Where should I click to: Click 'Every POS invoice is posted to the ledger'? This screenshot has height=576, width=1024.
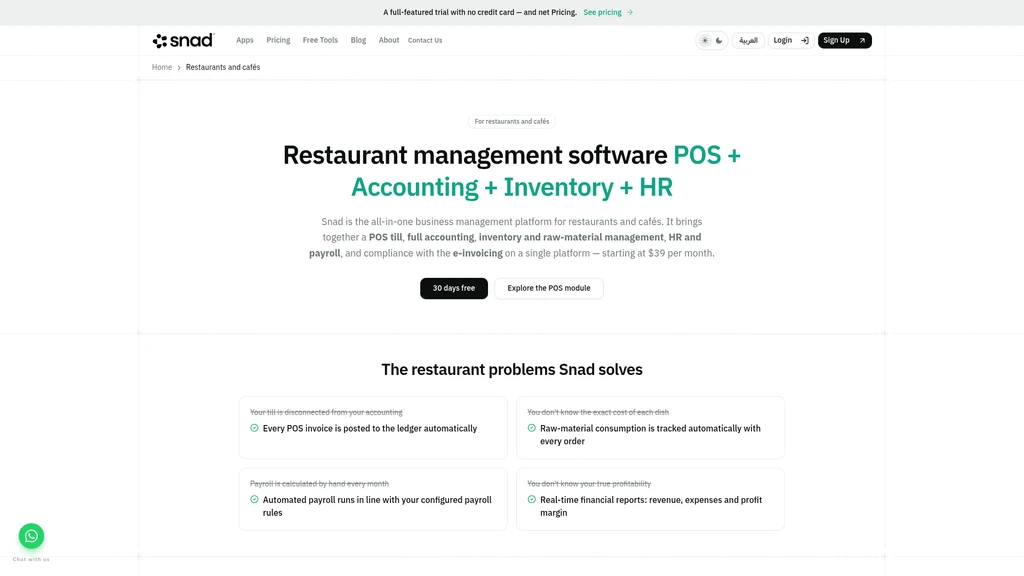(370, 428)
